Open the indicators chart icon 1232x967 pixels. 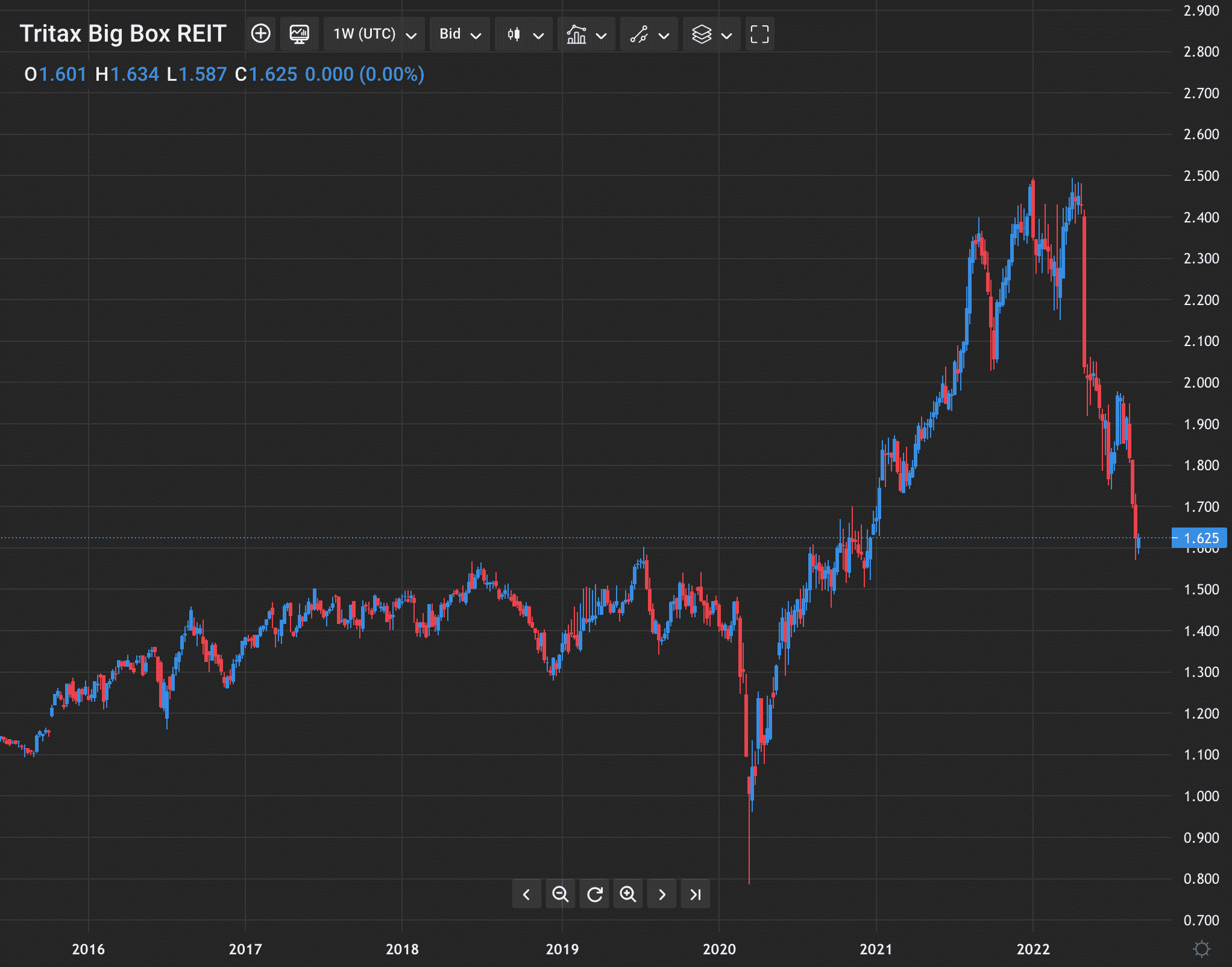point(576,34)
